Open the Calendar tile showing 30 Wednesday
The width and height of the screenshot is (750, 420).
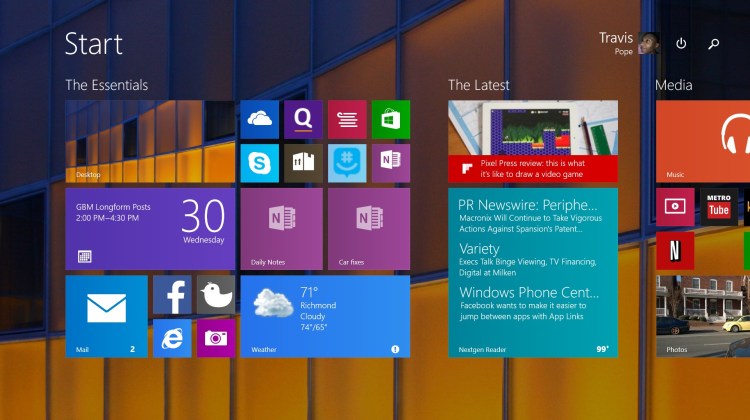tap(150, 229)
